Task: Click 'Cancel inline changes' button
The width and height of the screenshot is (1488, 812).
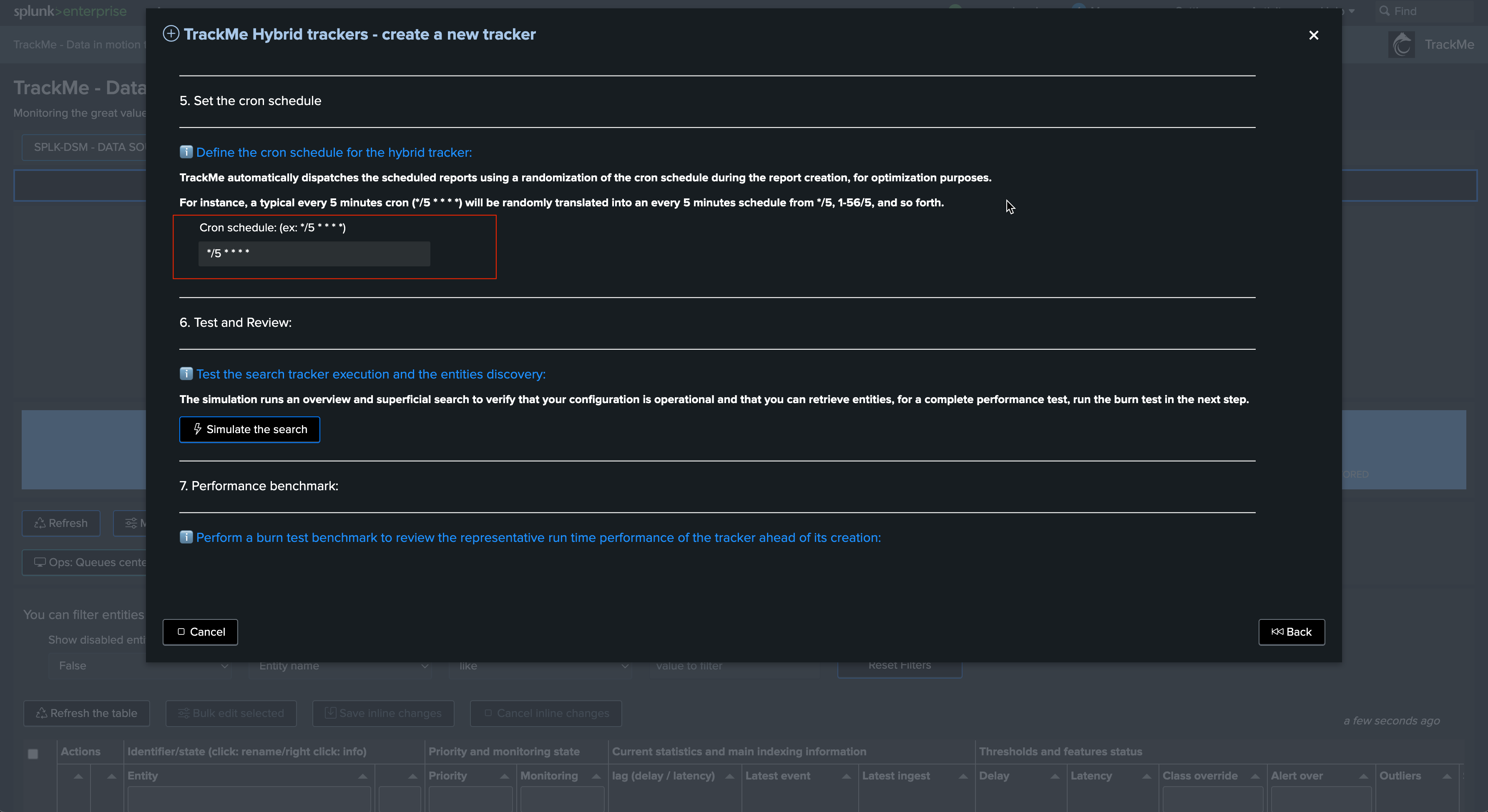Action: [x=546, y=713]
